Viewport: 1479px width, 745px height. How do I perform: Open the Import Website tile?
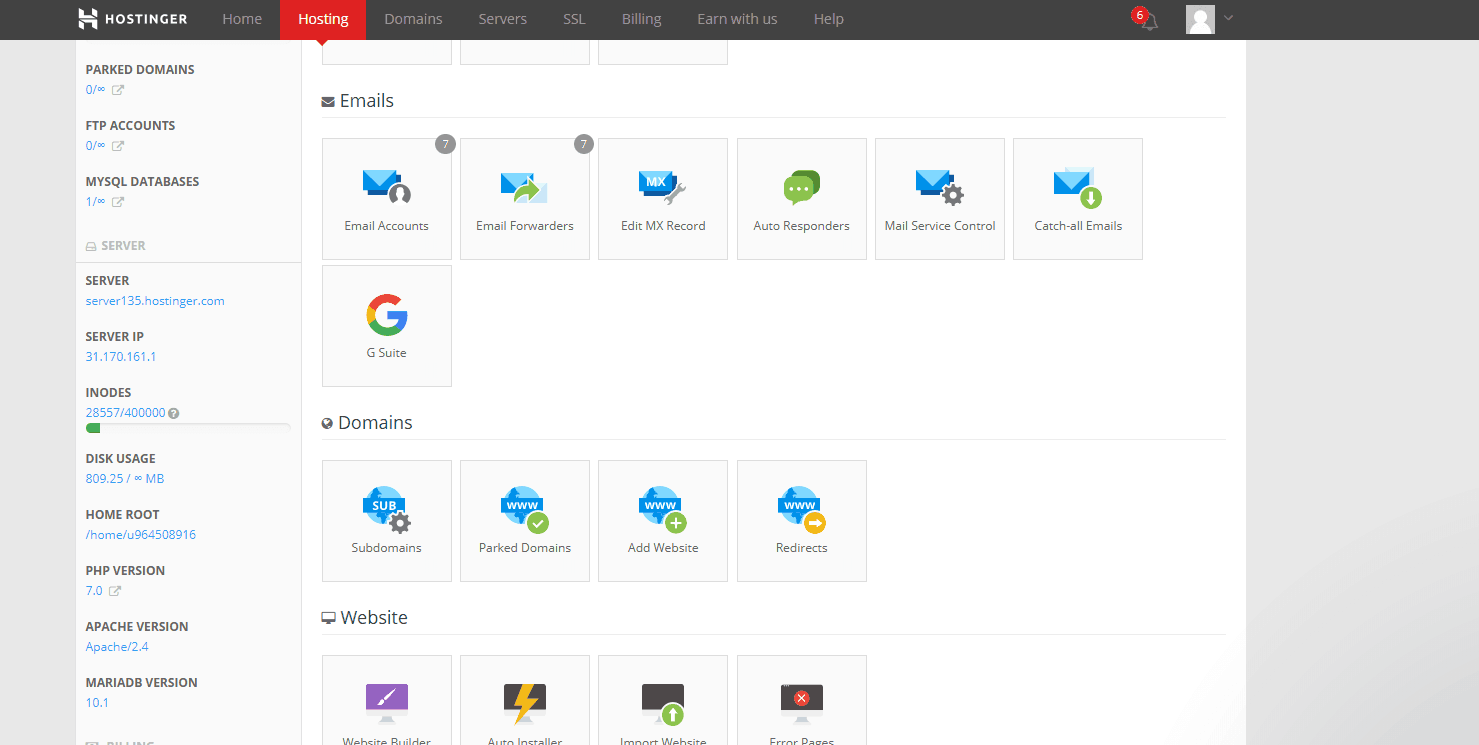click(663, 700)
